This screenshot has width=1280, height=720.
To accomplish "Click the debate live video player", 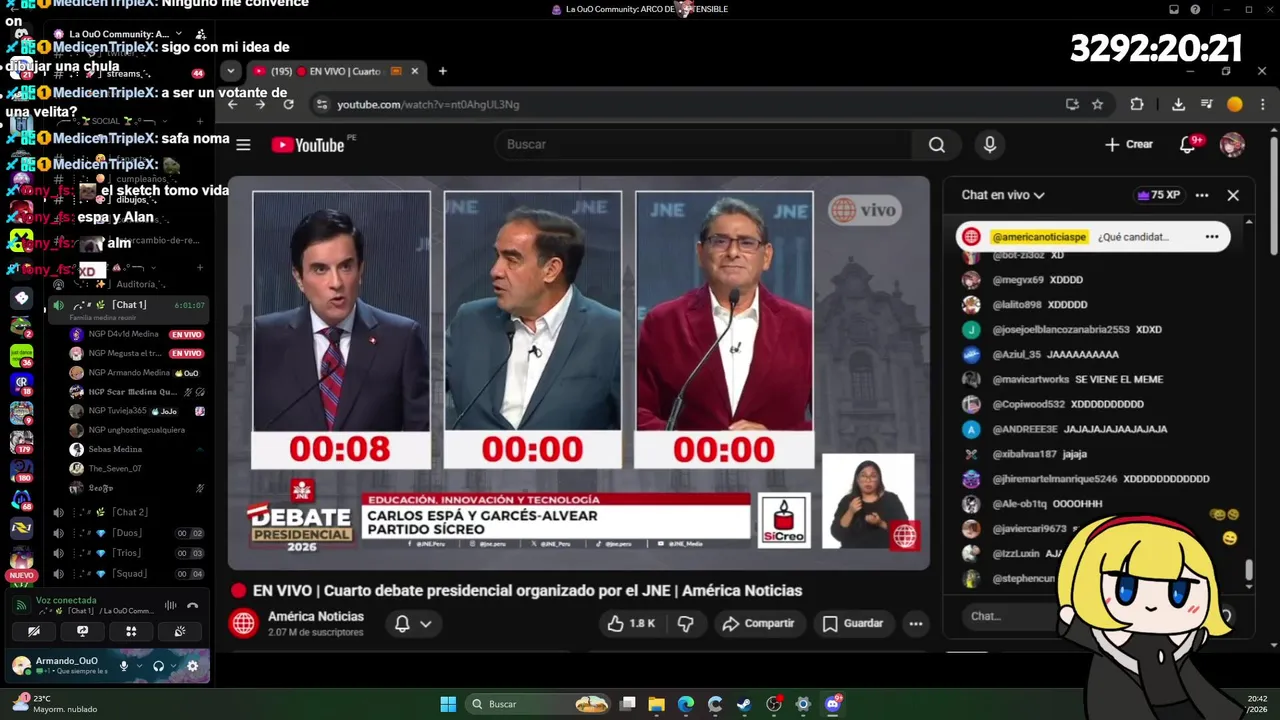I will click(579, 373).
